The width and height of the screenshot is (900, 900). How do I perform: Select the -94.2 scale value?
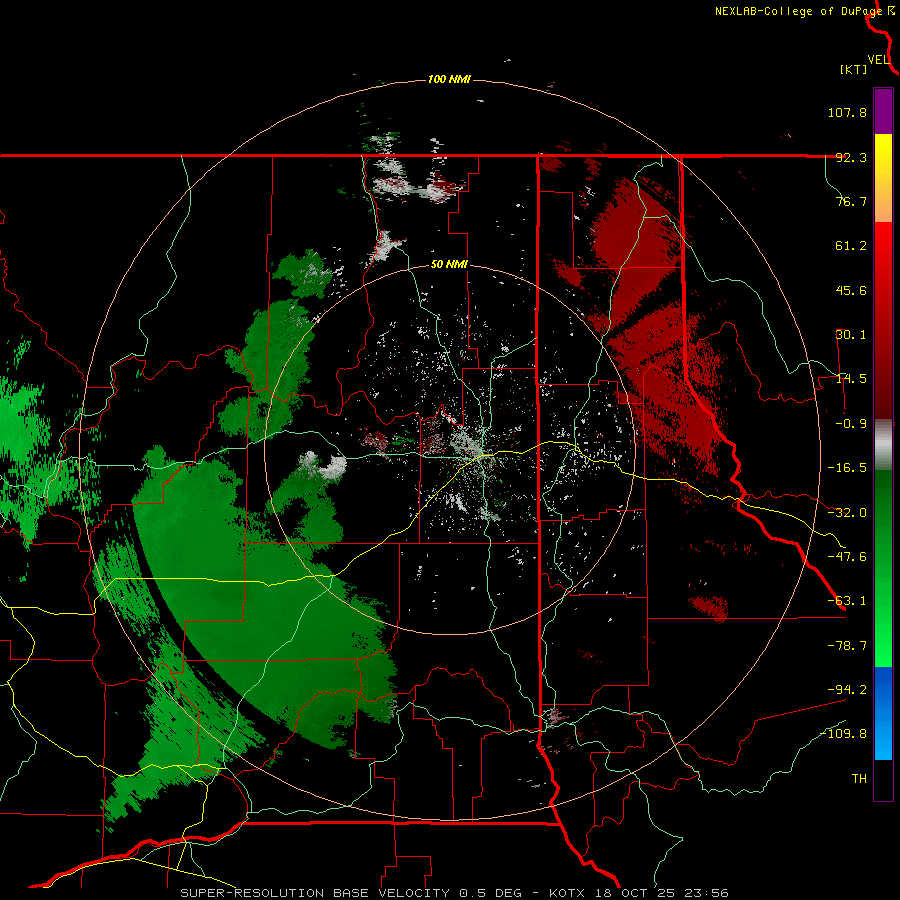coord(847,690)
